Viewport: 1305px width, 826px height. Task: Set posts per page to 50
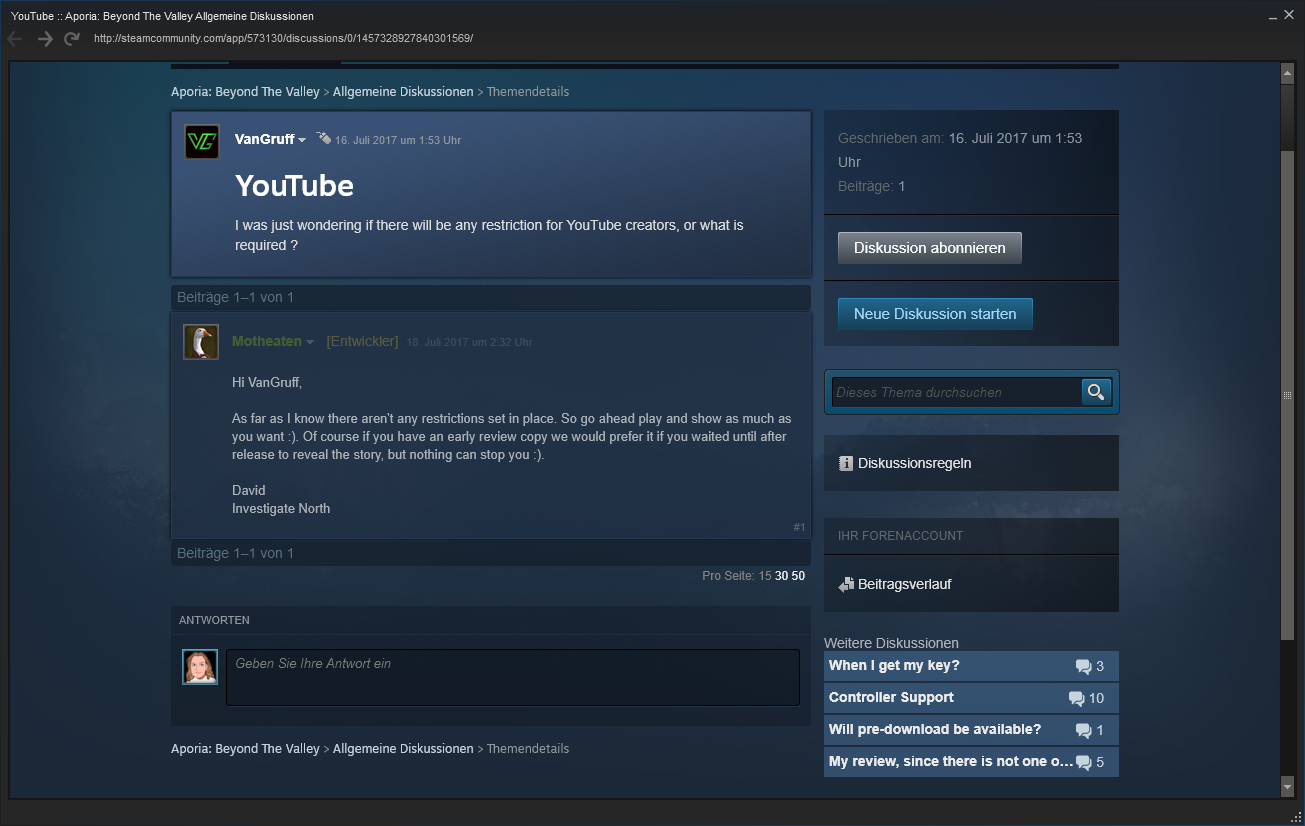[798, 576]
